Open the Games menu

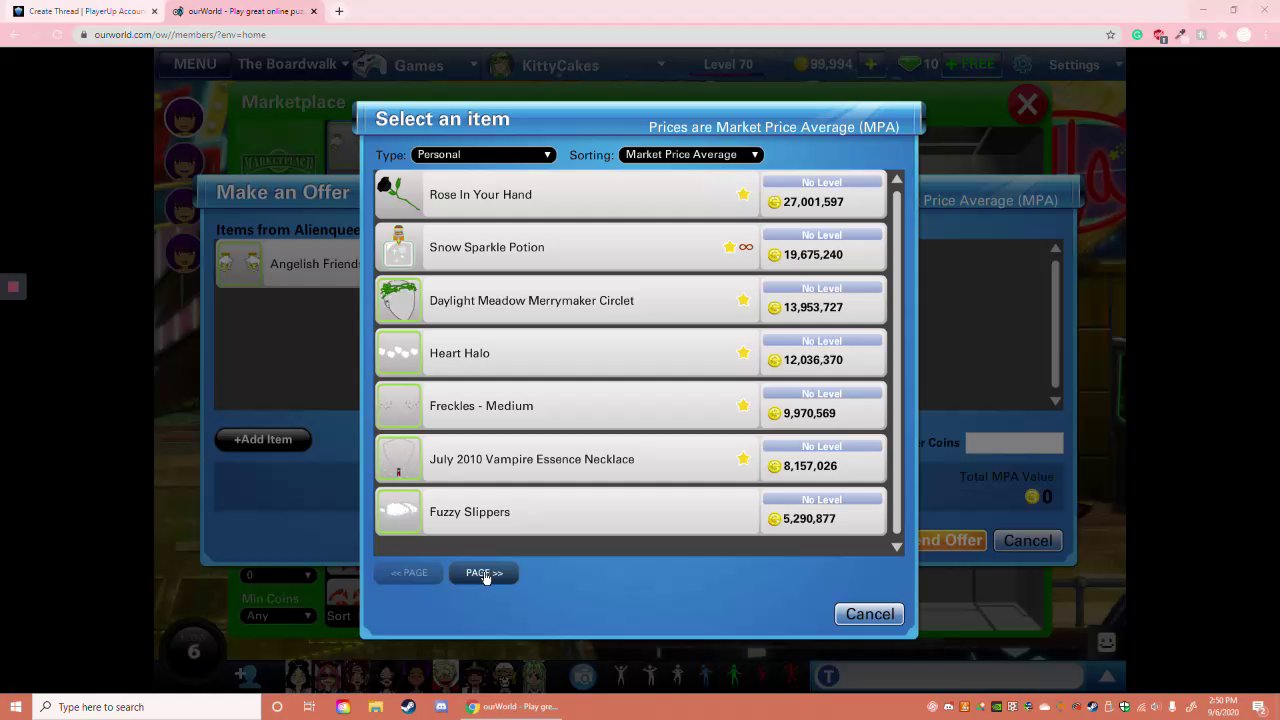[x=417, y=65]
